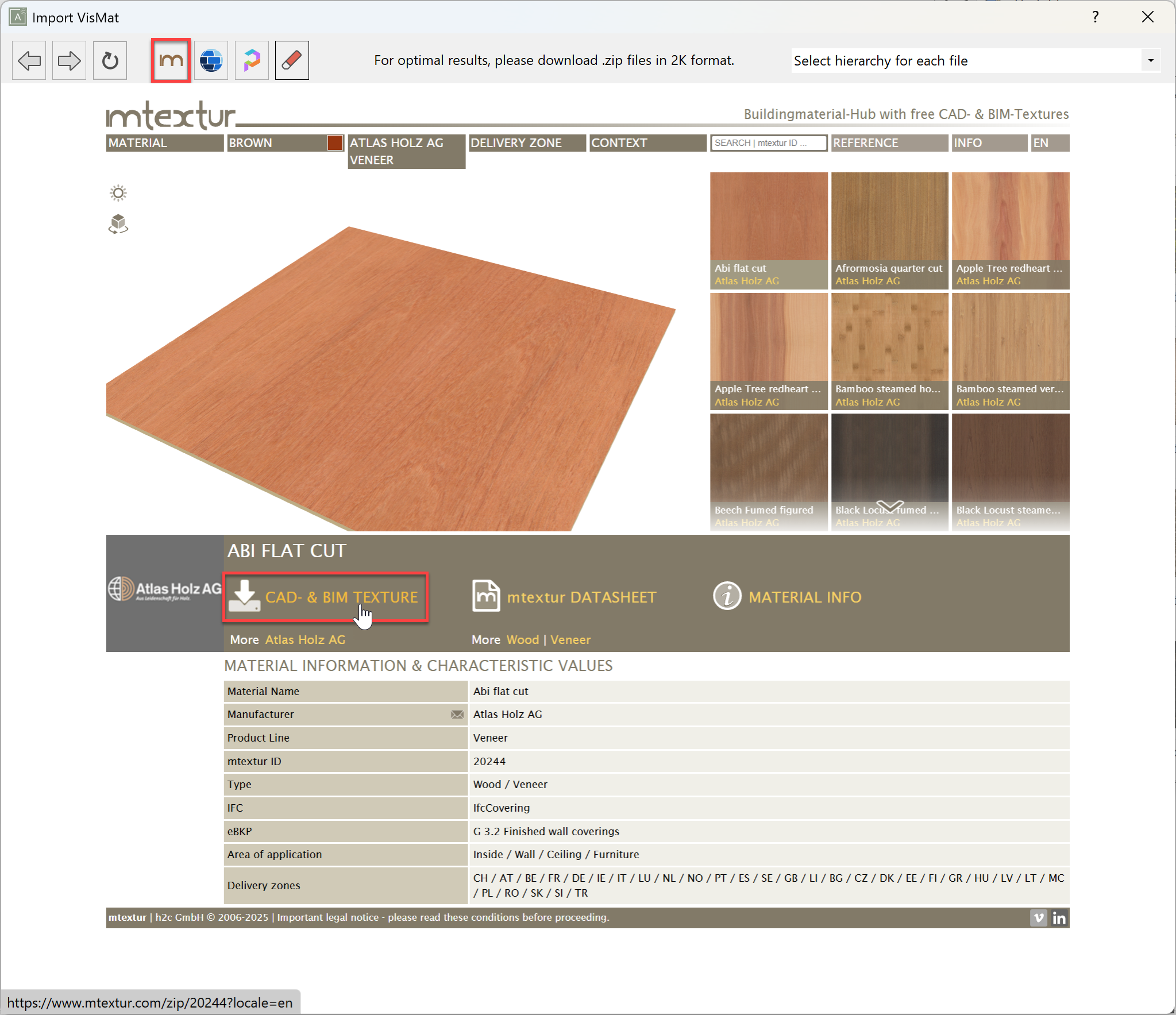This screenshot has height=1015, width=1176.
Task: Toggle the sun lighting icon on the preview
Action: (x=118, y=193)
